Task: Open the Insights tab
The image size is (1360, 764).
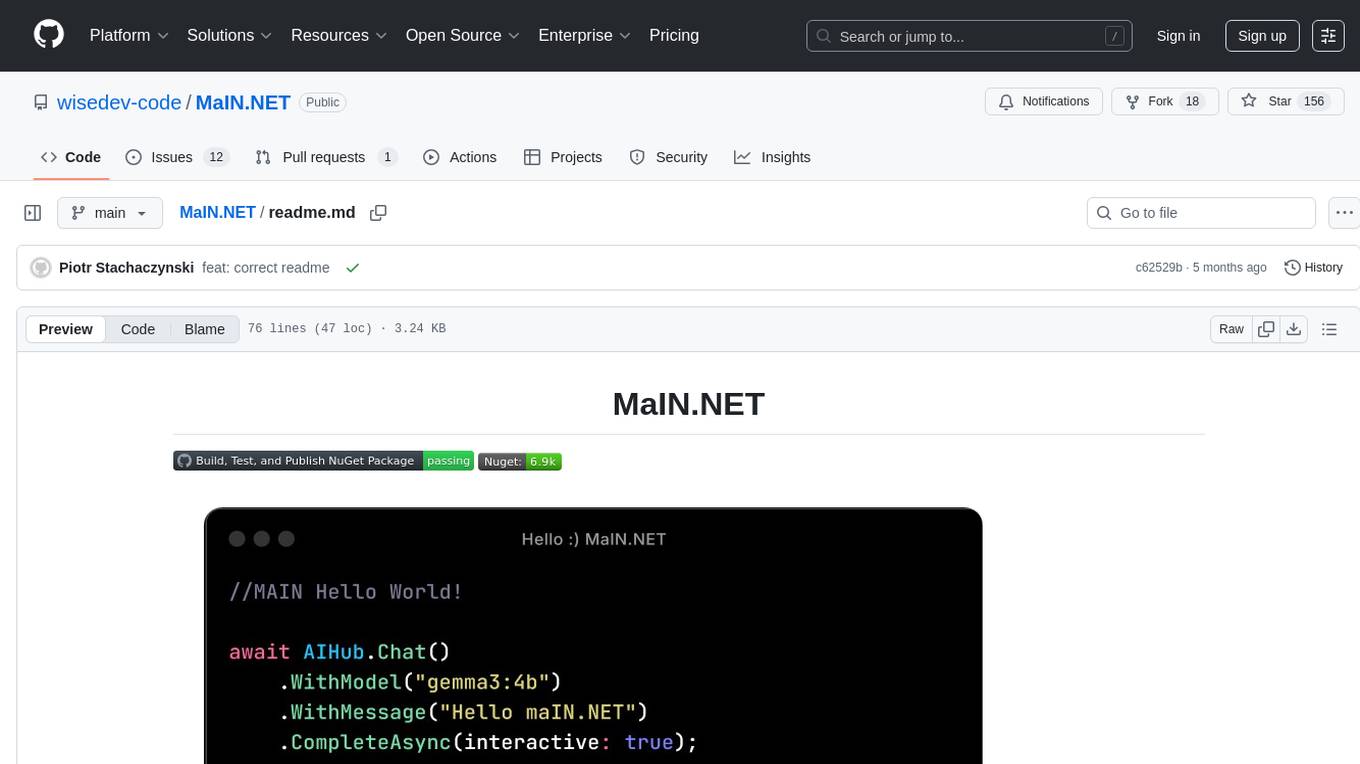Action: pyautogui.click(x=772, y=157)
